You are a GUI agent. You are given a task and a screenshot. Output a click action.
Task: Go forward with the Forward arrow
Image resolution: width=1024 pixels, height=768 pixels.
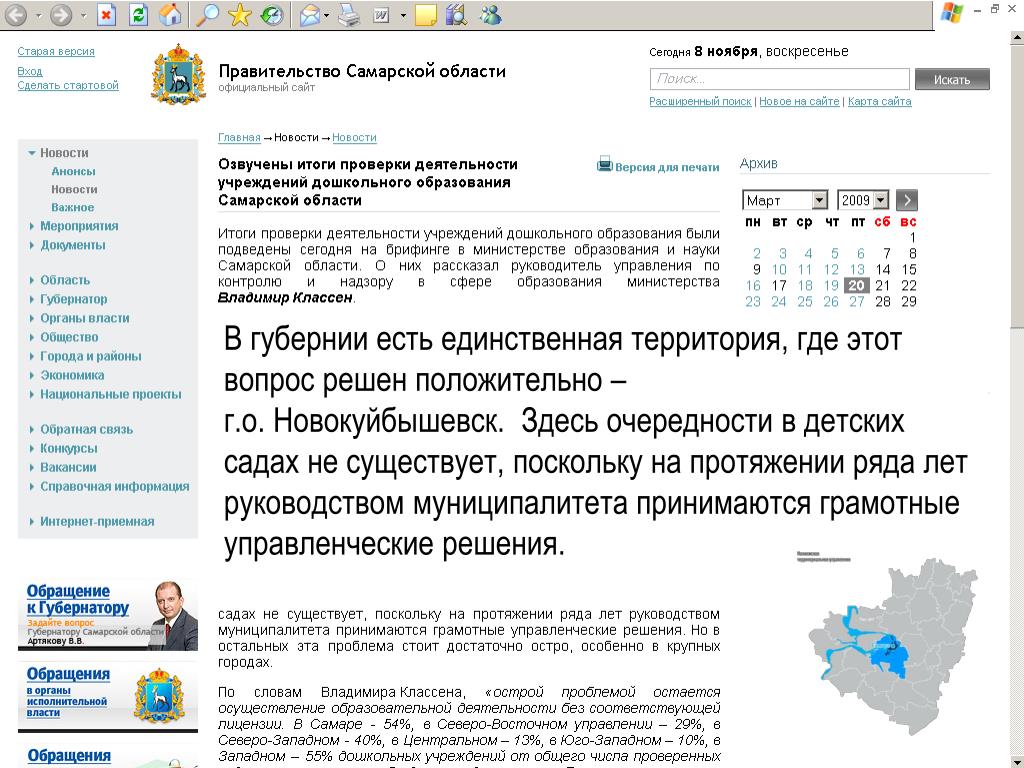(61, 14)
